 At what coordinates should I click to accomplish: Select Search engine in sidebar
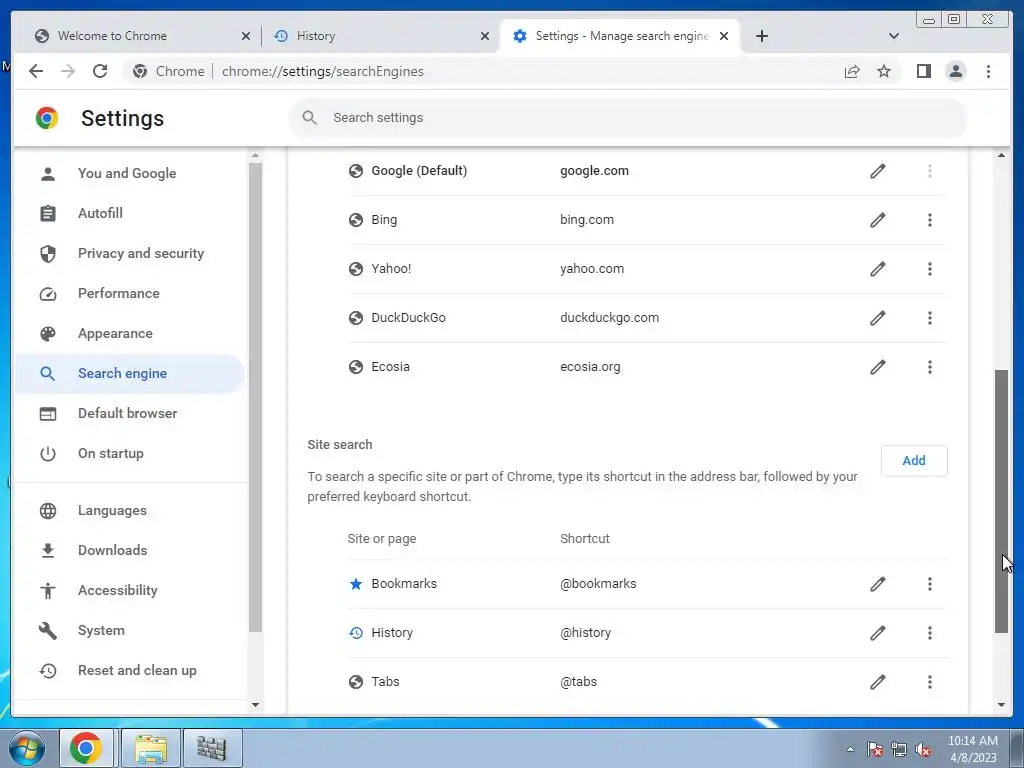[x=129, y=374]
